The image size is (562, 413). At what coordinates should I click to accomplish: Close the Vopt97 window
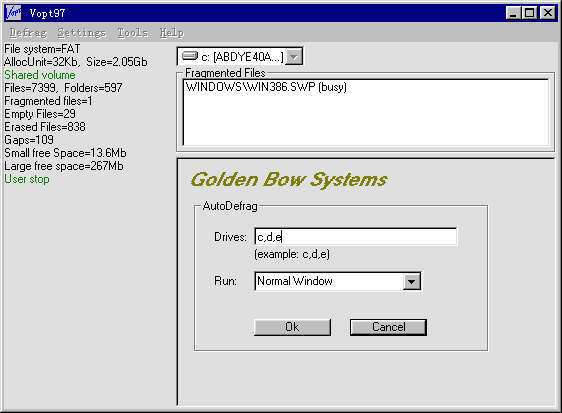(x=548, y=13)
